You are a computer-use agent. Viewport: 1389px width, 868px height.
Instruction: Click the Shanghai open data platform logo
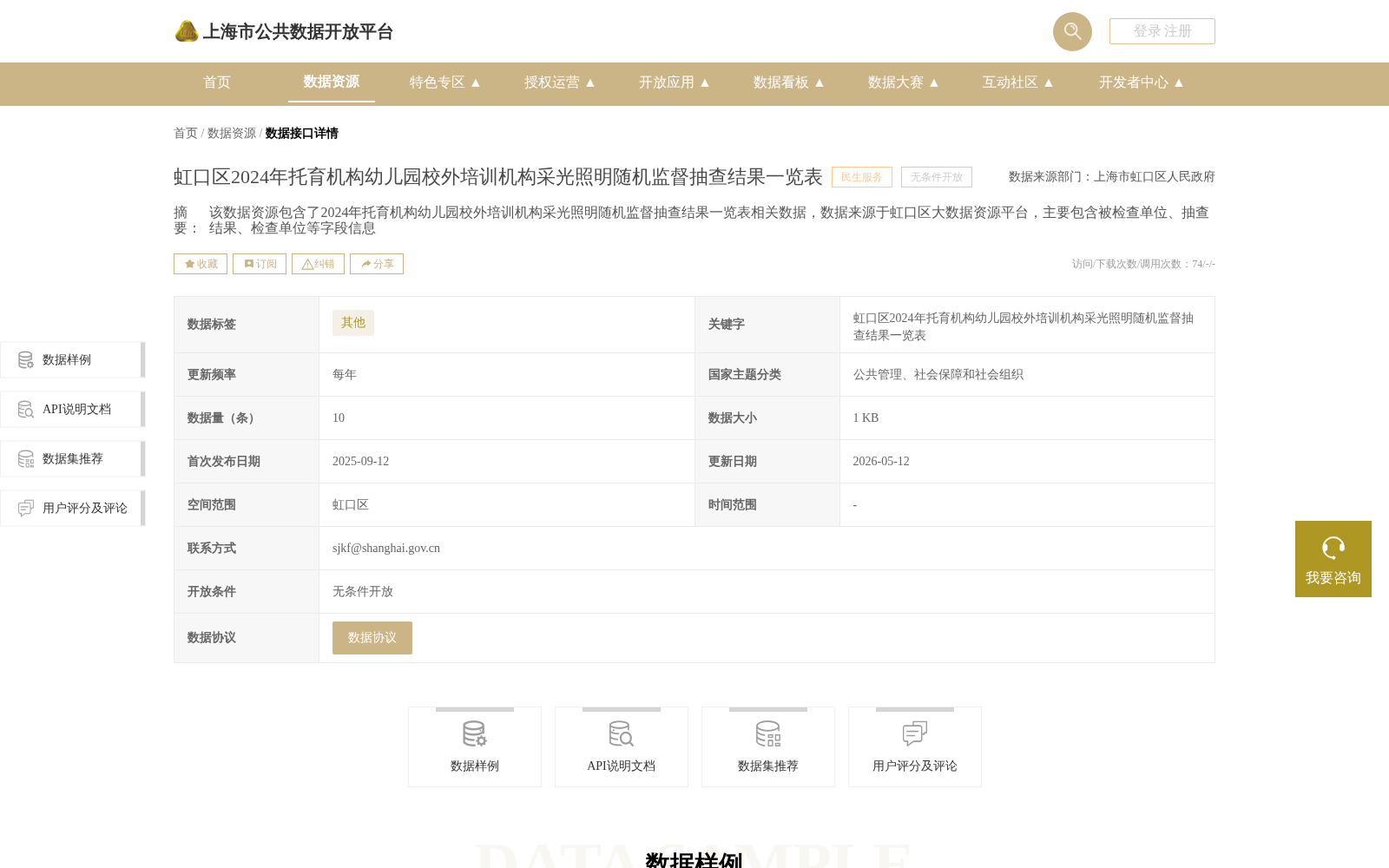pyautogui.click(x=284, y=32)
